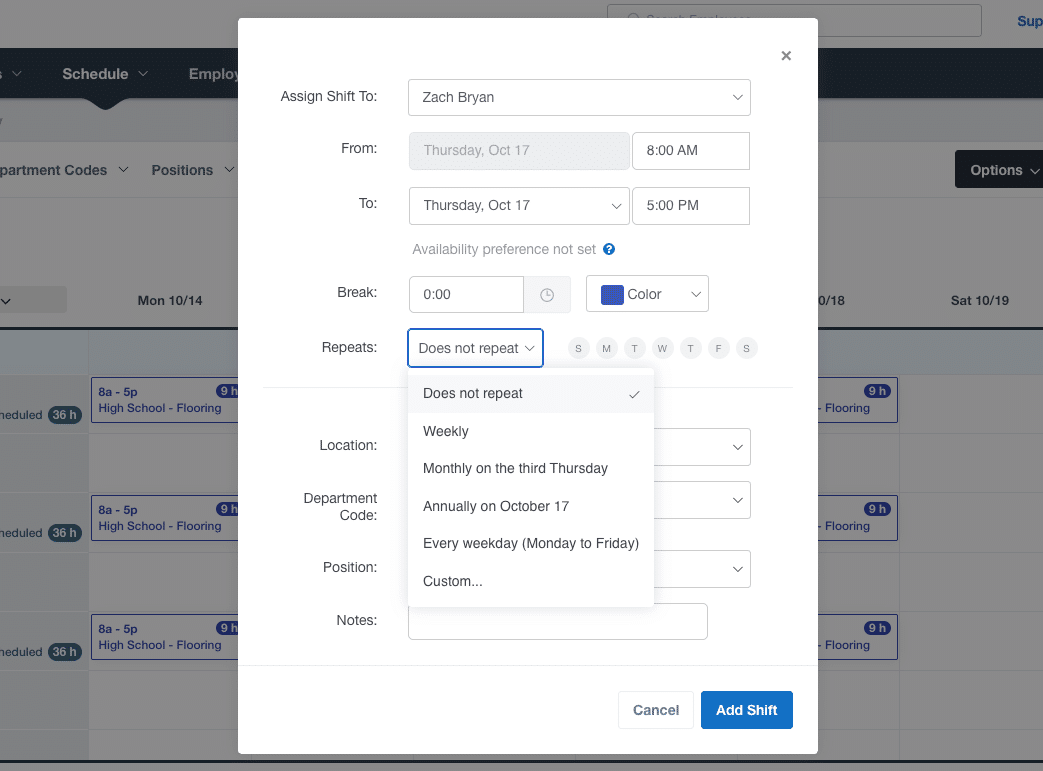The width and height of the screenshot is (1043, 771).
Task: Click the blue color swatch
Action: [x=612, y=295]
